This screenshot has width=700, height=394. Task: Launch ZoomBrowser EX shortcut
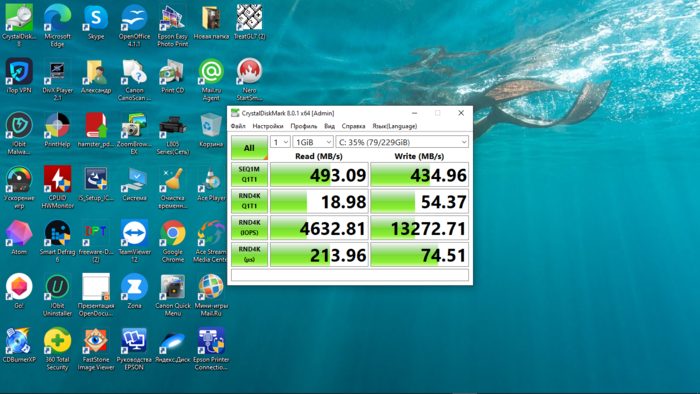134,133
